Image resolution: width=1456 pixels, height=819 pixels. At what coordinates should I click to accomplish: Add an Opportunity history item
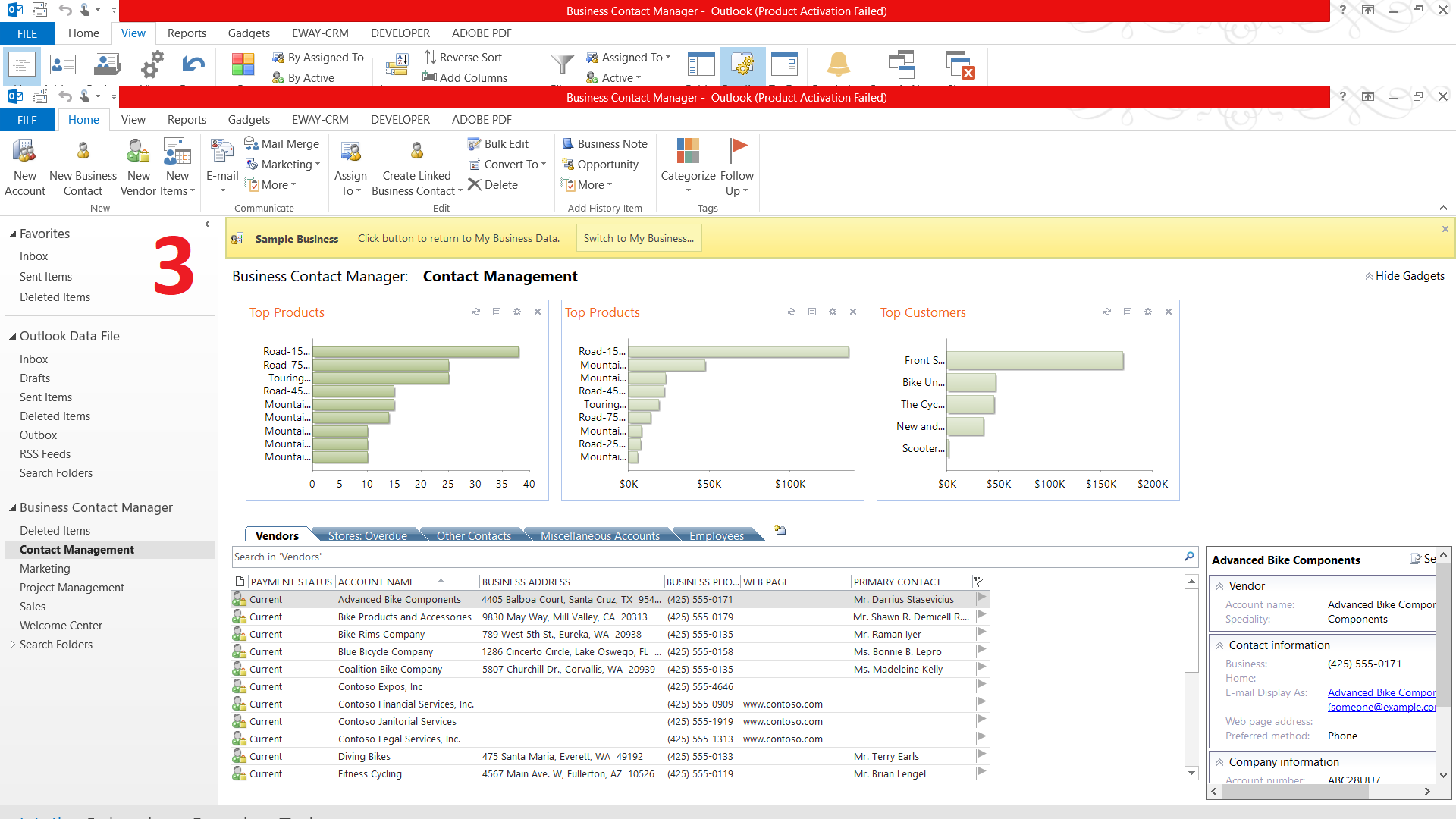click(x=600, y=164)
